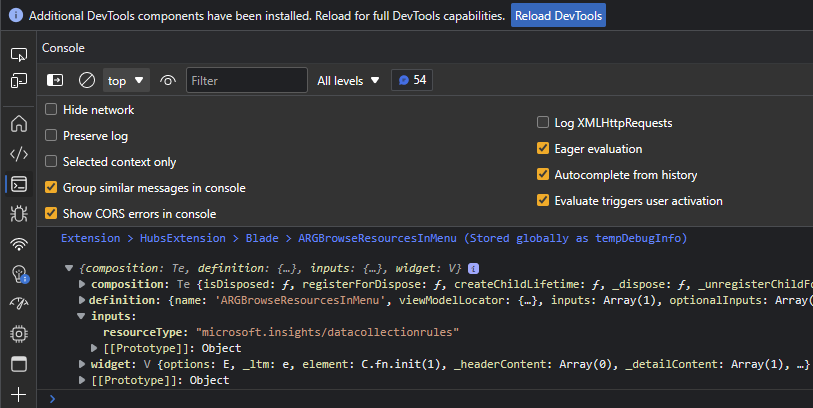Click the info icon in notification bar

coord(16,16)
